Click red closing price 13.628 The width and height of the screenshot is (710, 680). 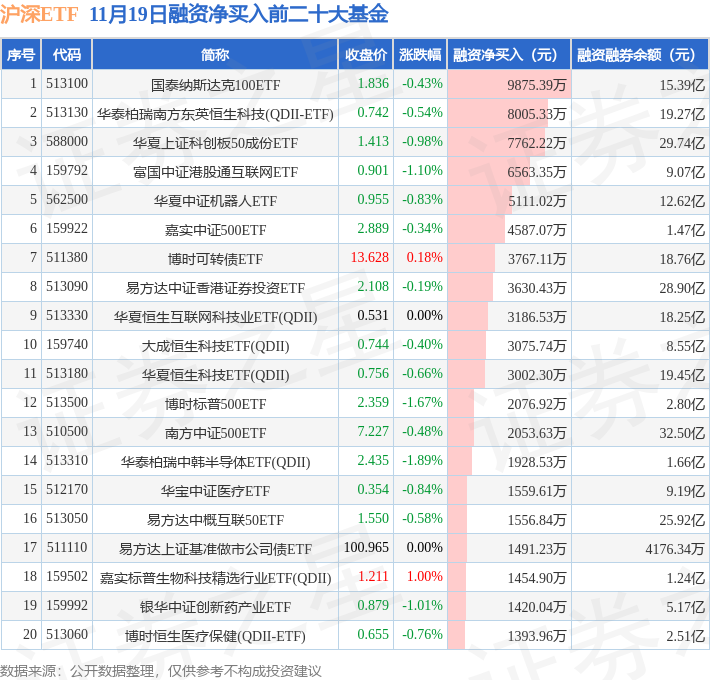[x=369, y=258]
